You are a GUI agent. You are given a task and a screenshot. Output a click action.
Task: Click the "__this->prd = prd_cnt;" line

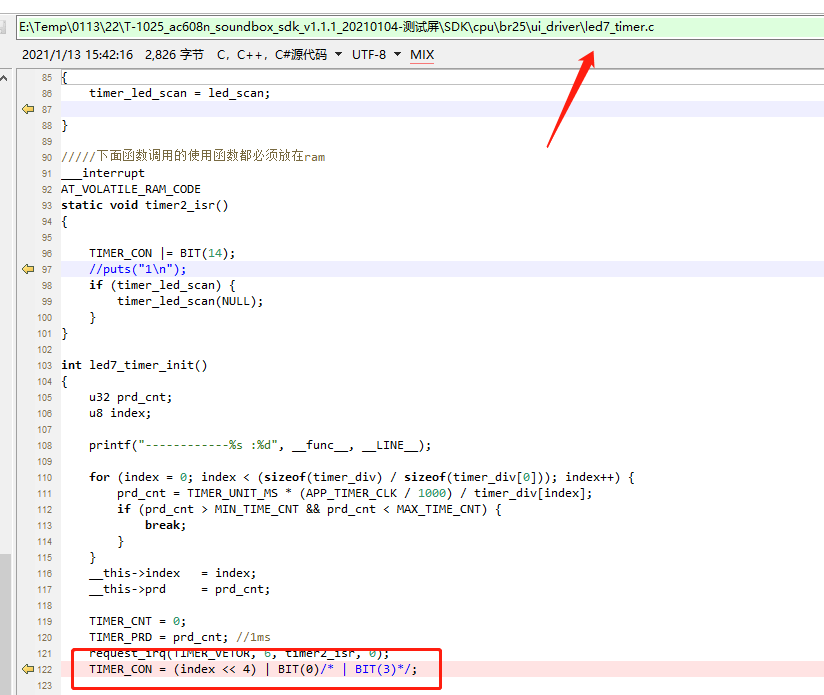[179, 589]
